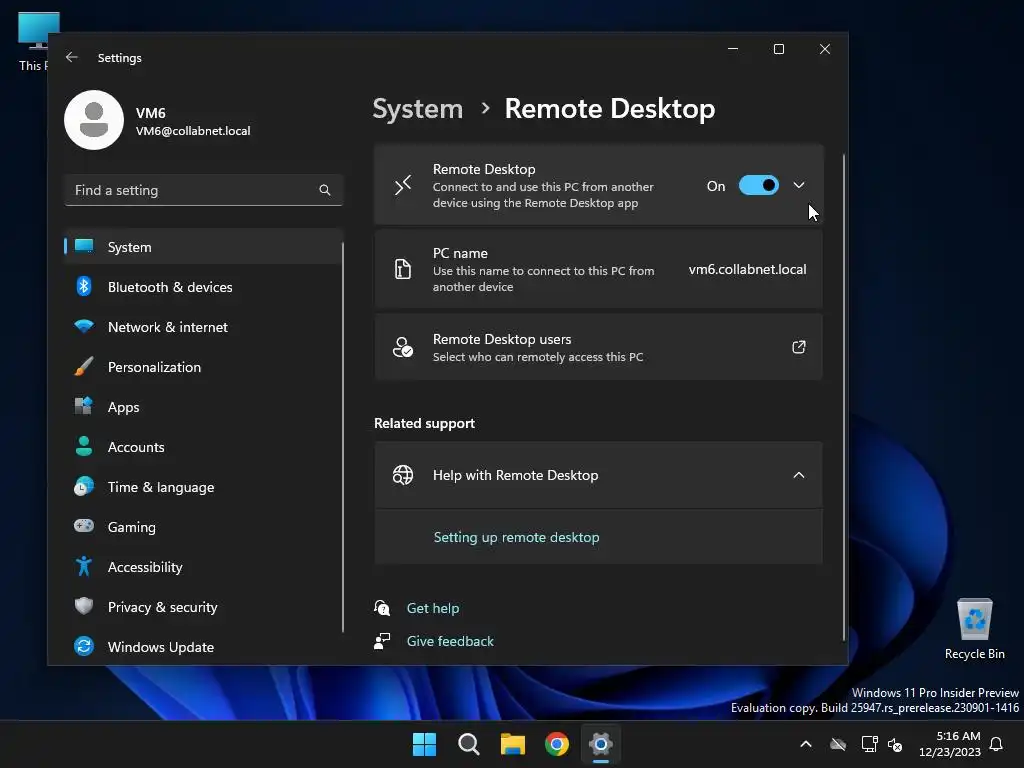Click the VM6 user avatar
Viewport: 1024px width, 768px height.
pyautogui.click(x=93, y=120)
